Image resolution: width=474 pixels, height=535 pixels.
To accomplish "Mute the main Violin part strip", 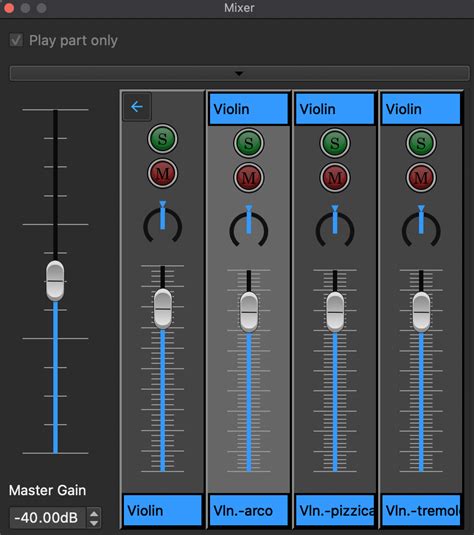I will [x=162, y=174].
